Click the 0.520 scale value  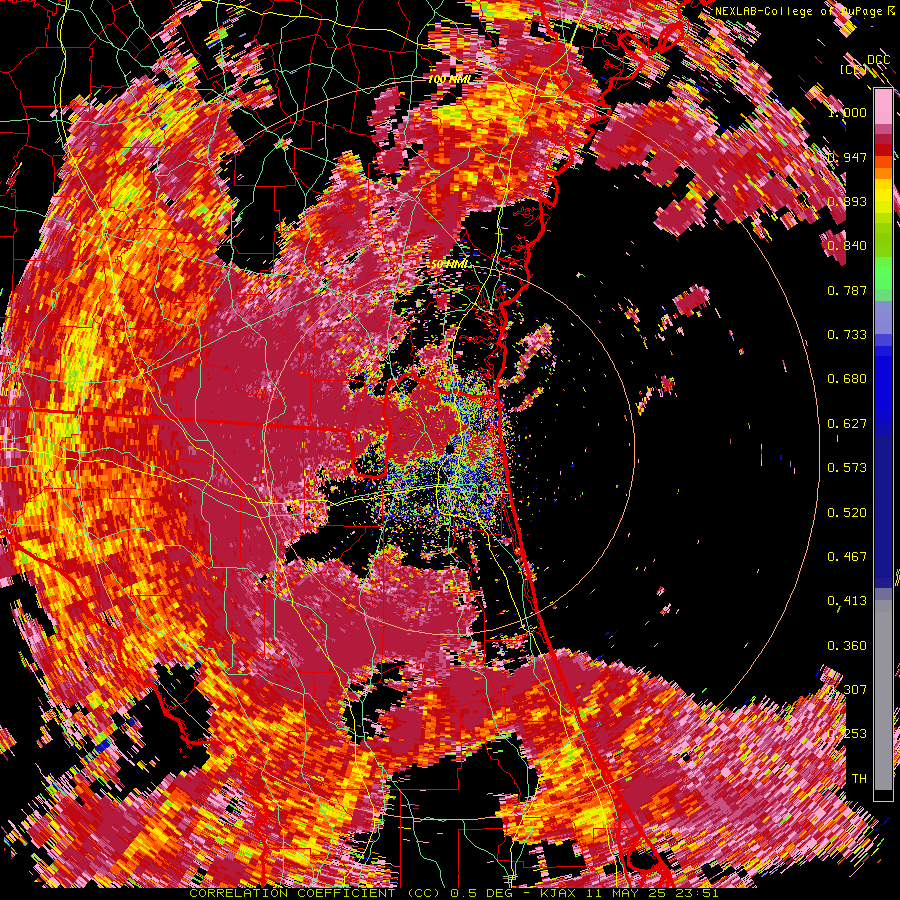point(847,513)
